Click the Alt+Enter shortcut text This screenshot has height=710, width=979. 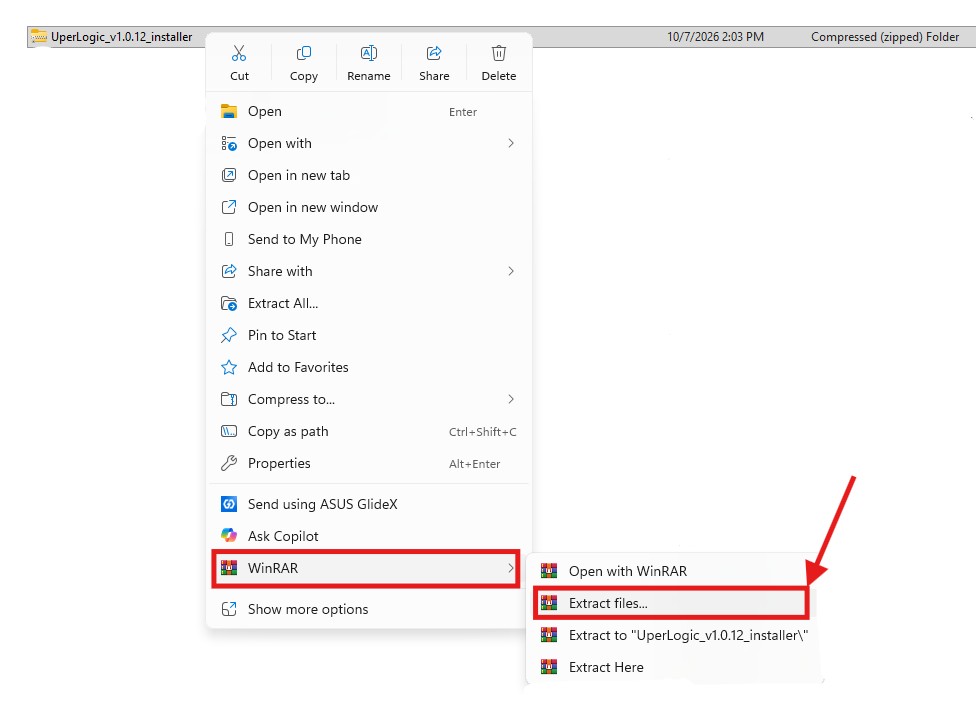(x=475, y=464)
